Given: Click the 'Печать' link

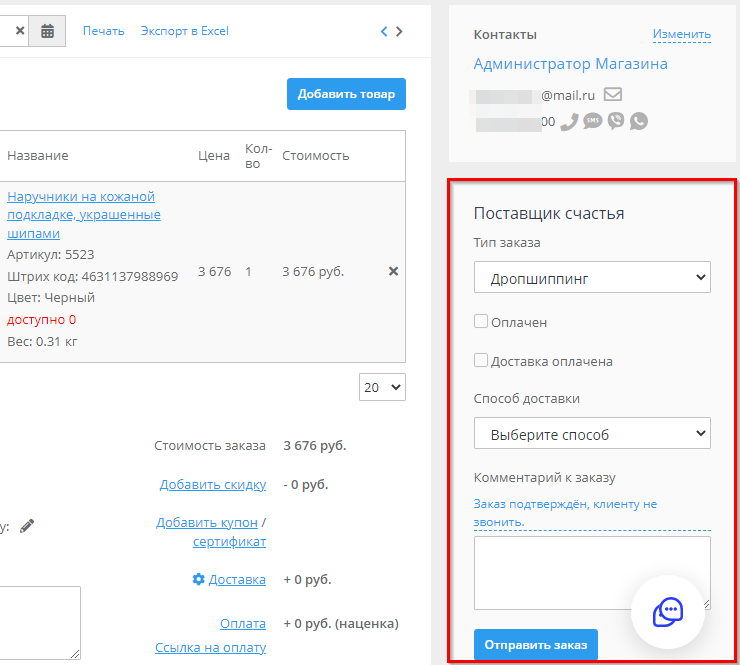Looking at the screenshot, I should (103, 31).
